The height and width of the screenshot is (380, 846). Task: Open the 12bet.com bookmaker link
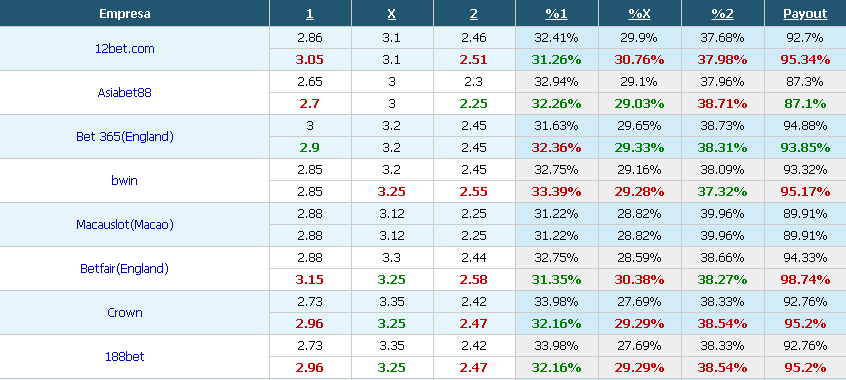pyautogui.click(x=125, y=49)
